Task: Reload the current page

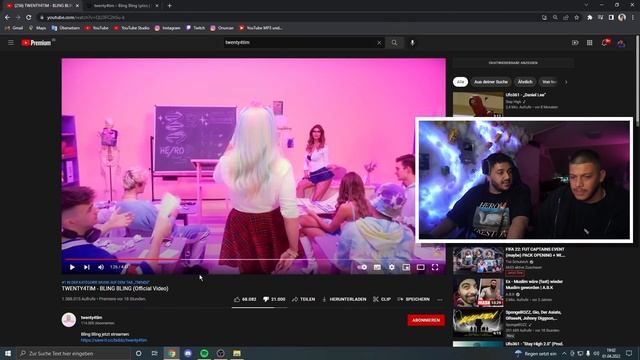Action: point(29,18)
